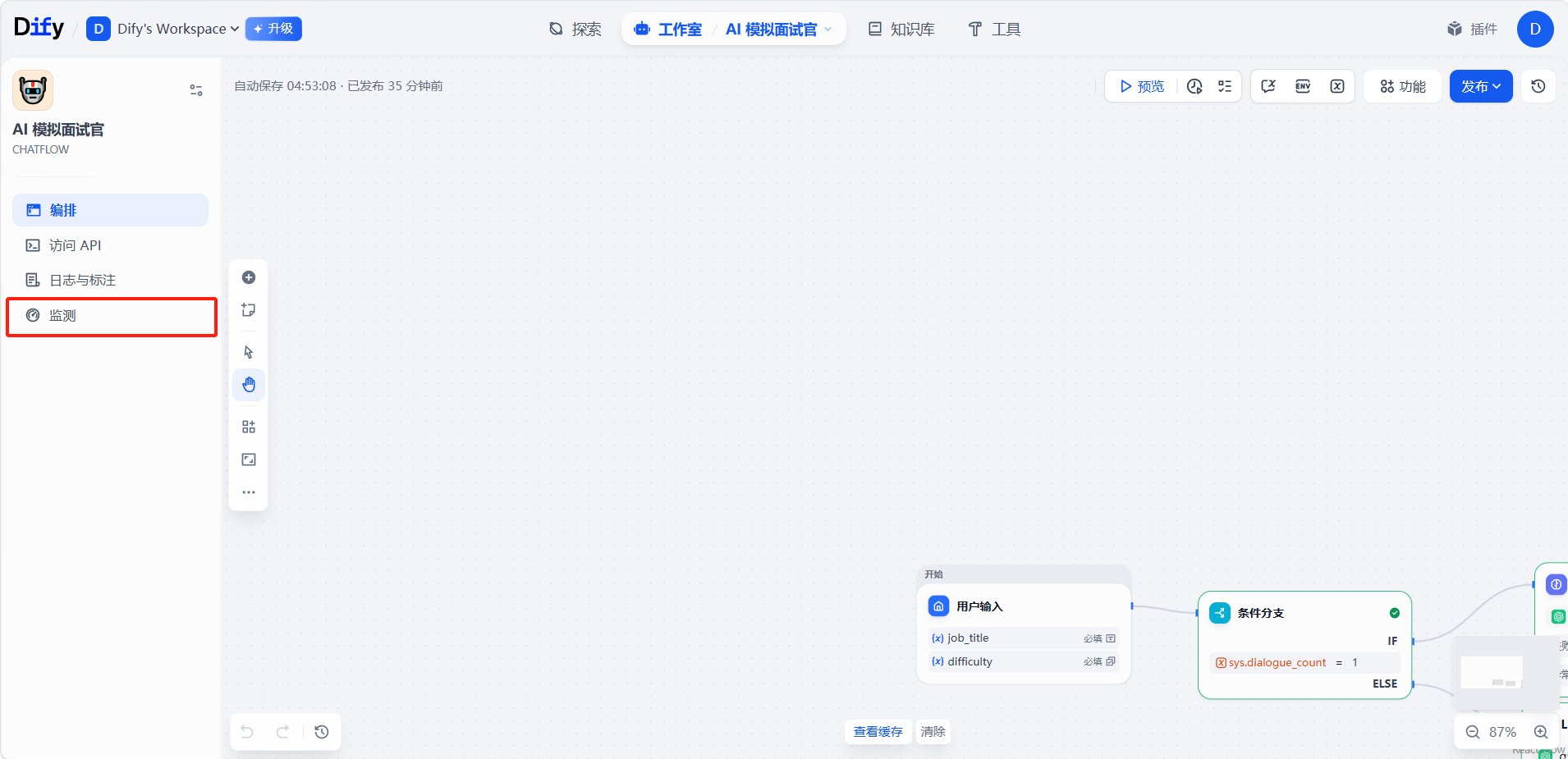Open the conversation variables icon

click(x=1337, y=86)
